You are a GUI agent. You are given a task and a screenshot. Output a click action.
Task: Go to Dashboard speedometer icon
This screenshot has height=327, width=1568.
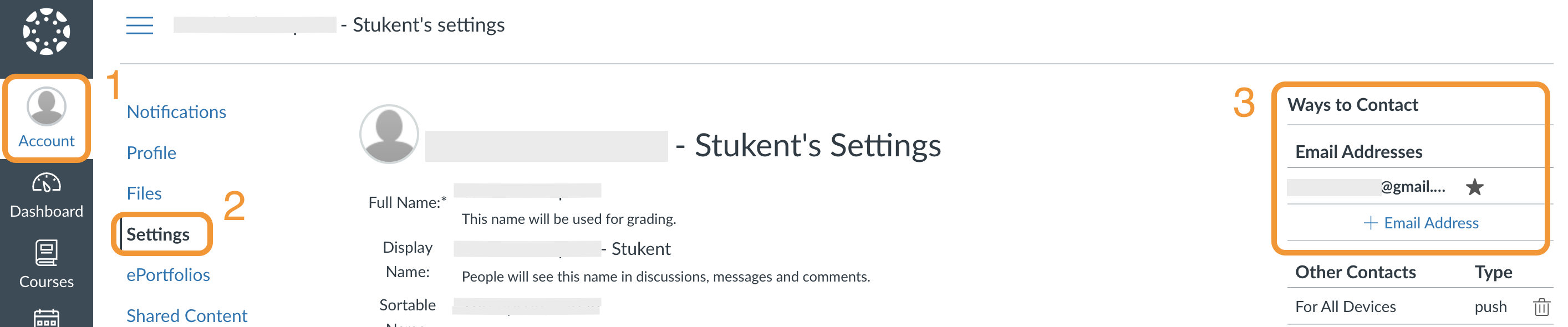(x=46, y=183)
